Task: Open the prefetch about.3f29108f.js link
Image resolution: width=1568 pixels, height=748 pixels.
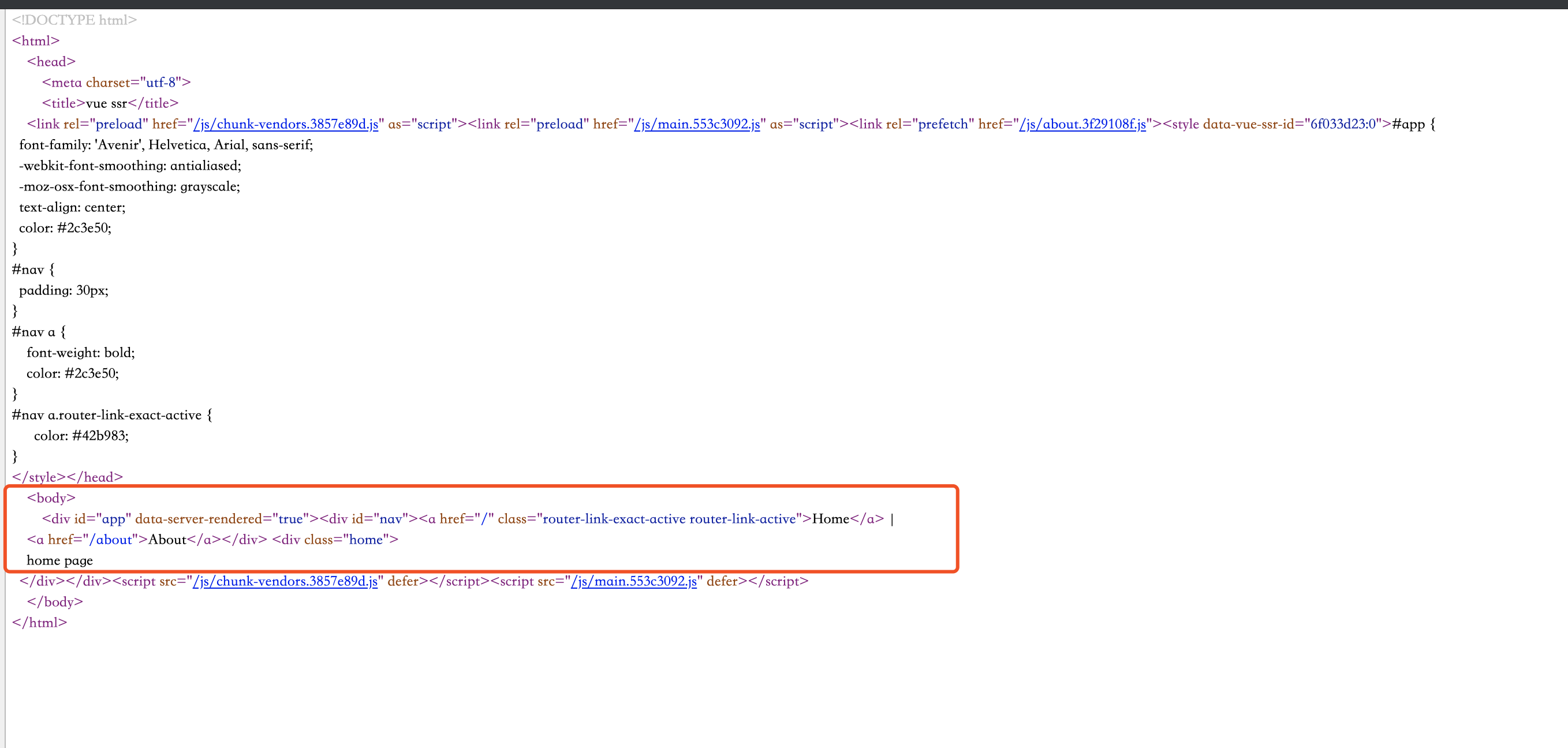Action: pos(1082,124)
